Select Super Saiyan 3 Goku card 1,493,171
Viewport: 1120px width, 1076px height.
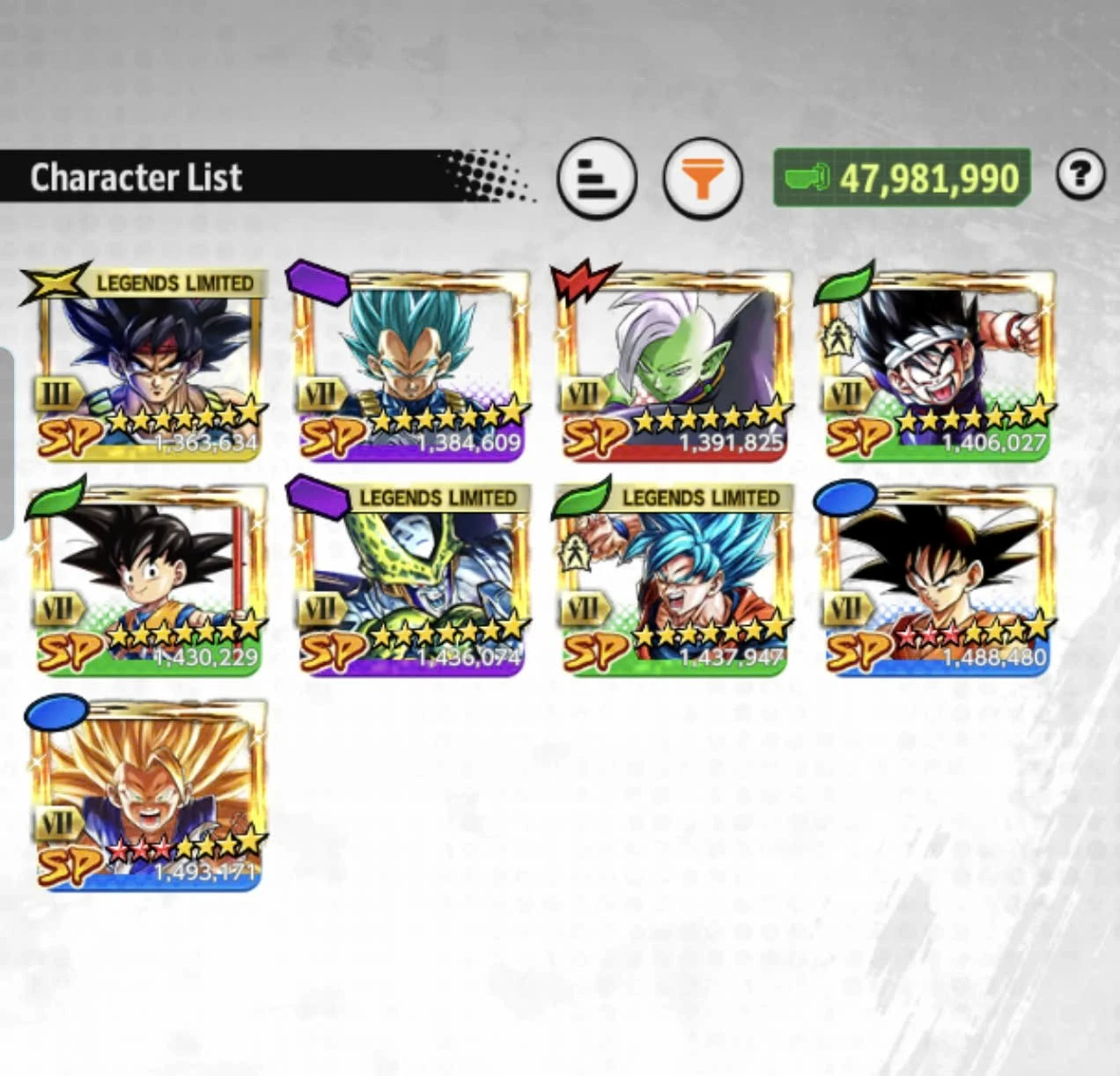tap(150, 794)
